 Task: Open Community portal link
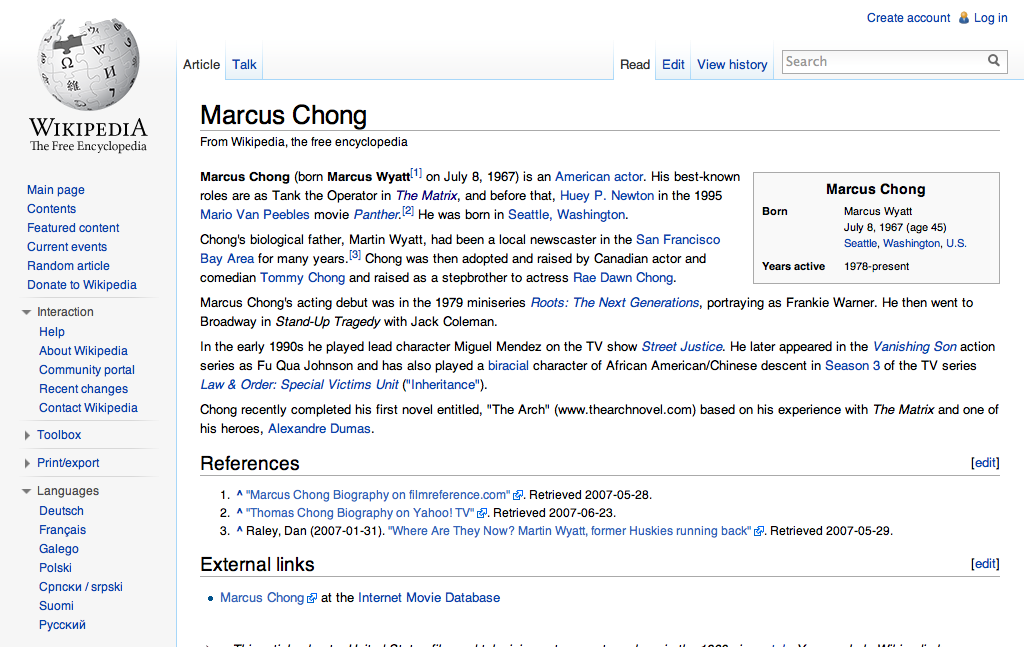[87, 370]
